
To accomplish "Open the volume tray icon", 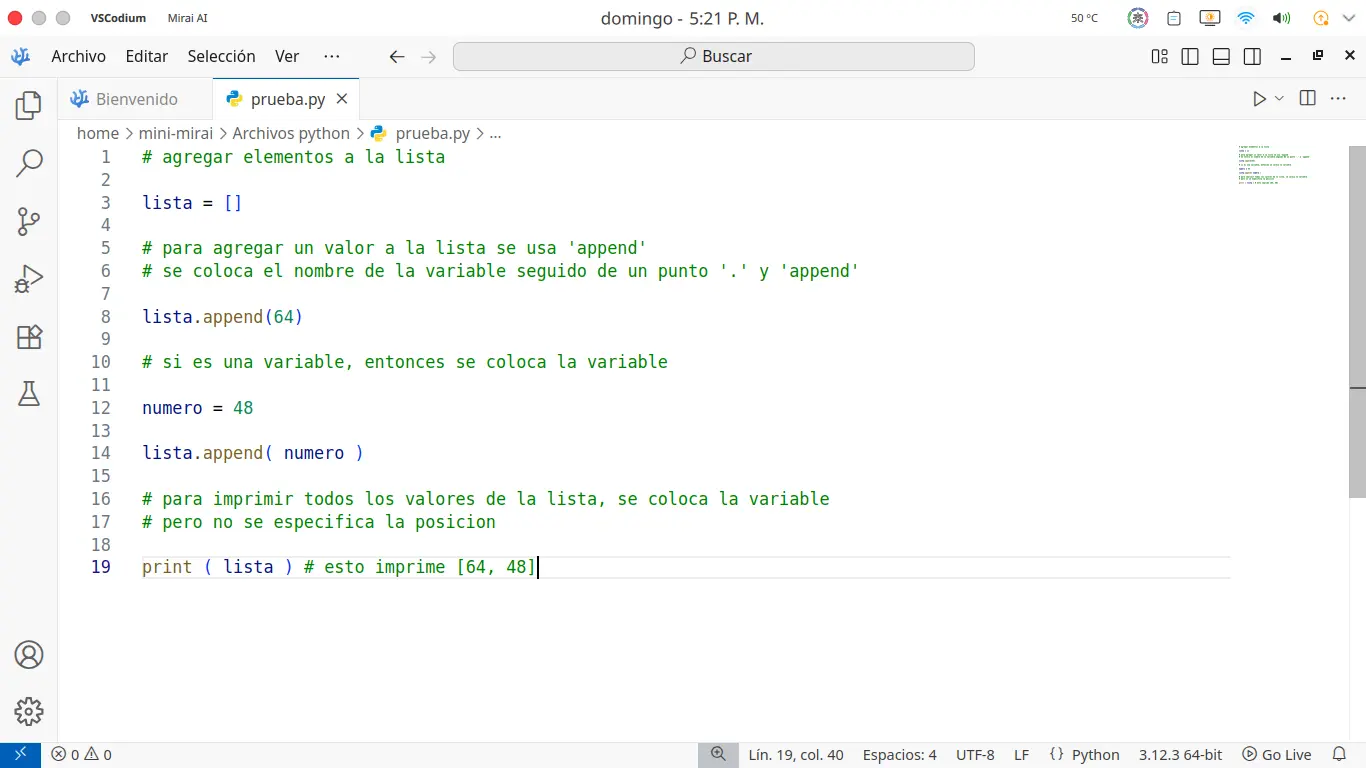I will [1281, 18].
